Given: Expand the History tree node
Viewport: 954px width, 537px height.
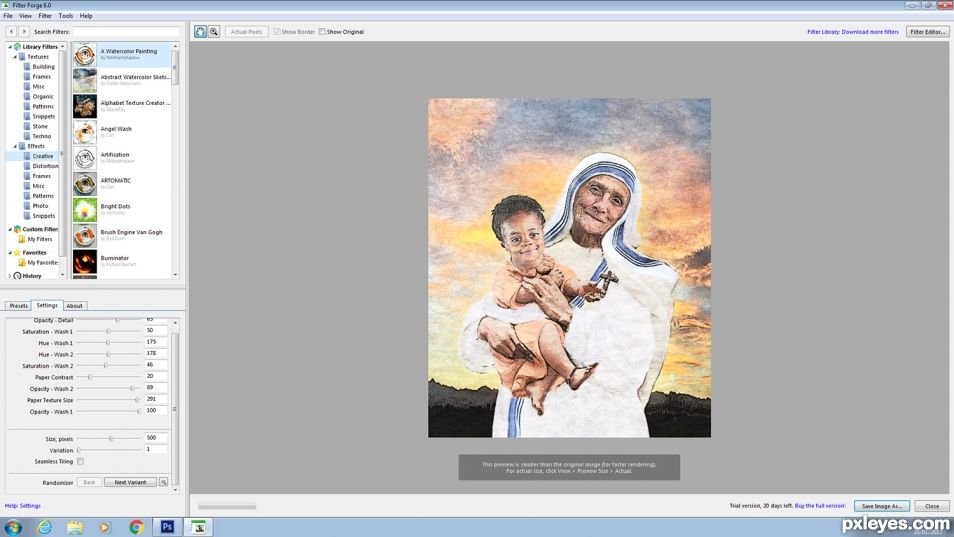Looking at the screenshot, I should tap(10, 275).
